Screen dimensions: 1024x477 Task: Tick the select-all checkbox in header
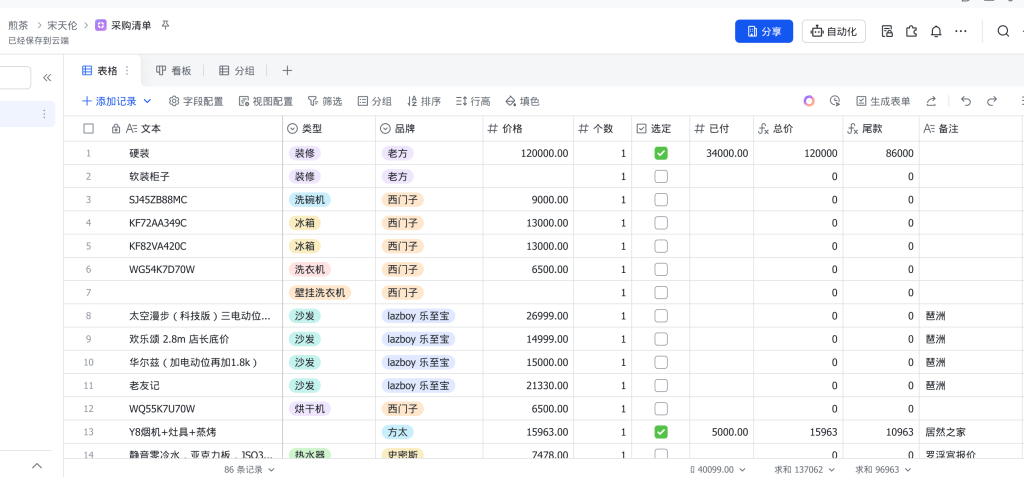coord(88,129)
